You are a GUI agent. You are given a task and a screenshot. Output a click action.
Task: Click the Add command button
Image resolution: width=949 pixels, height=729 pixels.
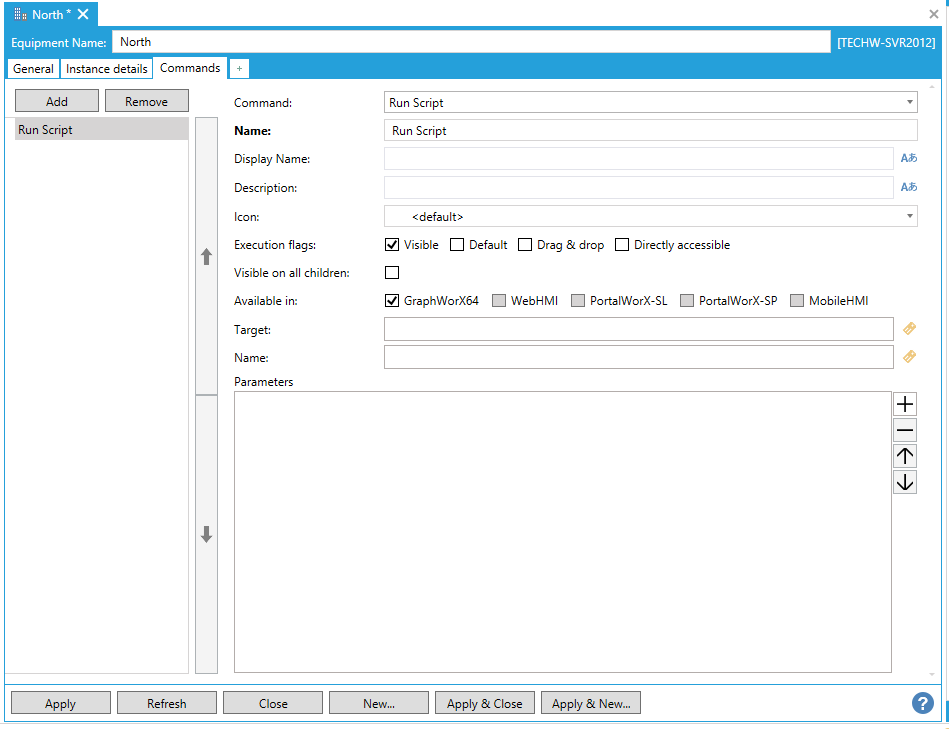[57, 101]
